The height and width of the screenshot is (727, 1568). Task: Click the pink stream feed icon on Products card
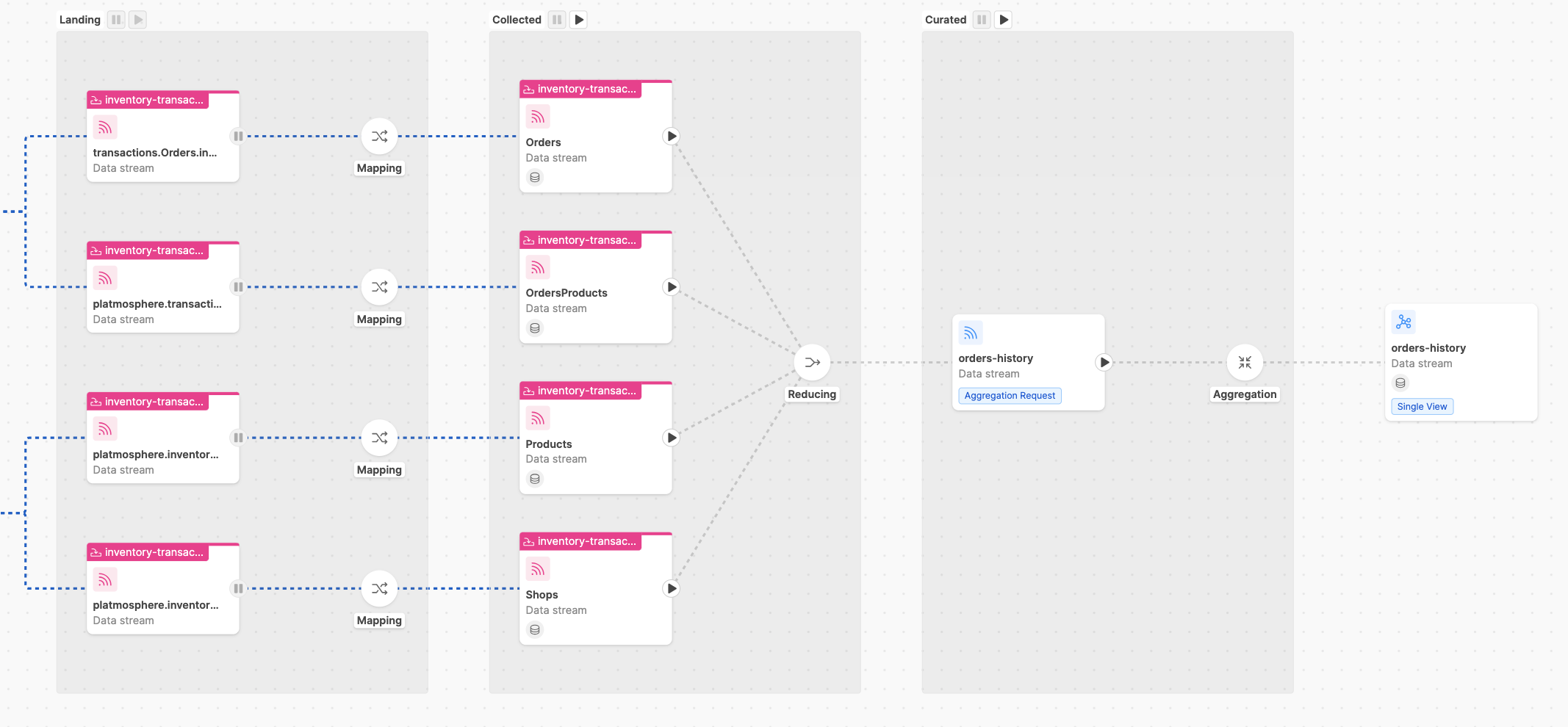point(537,418)
